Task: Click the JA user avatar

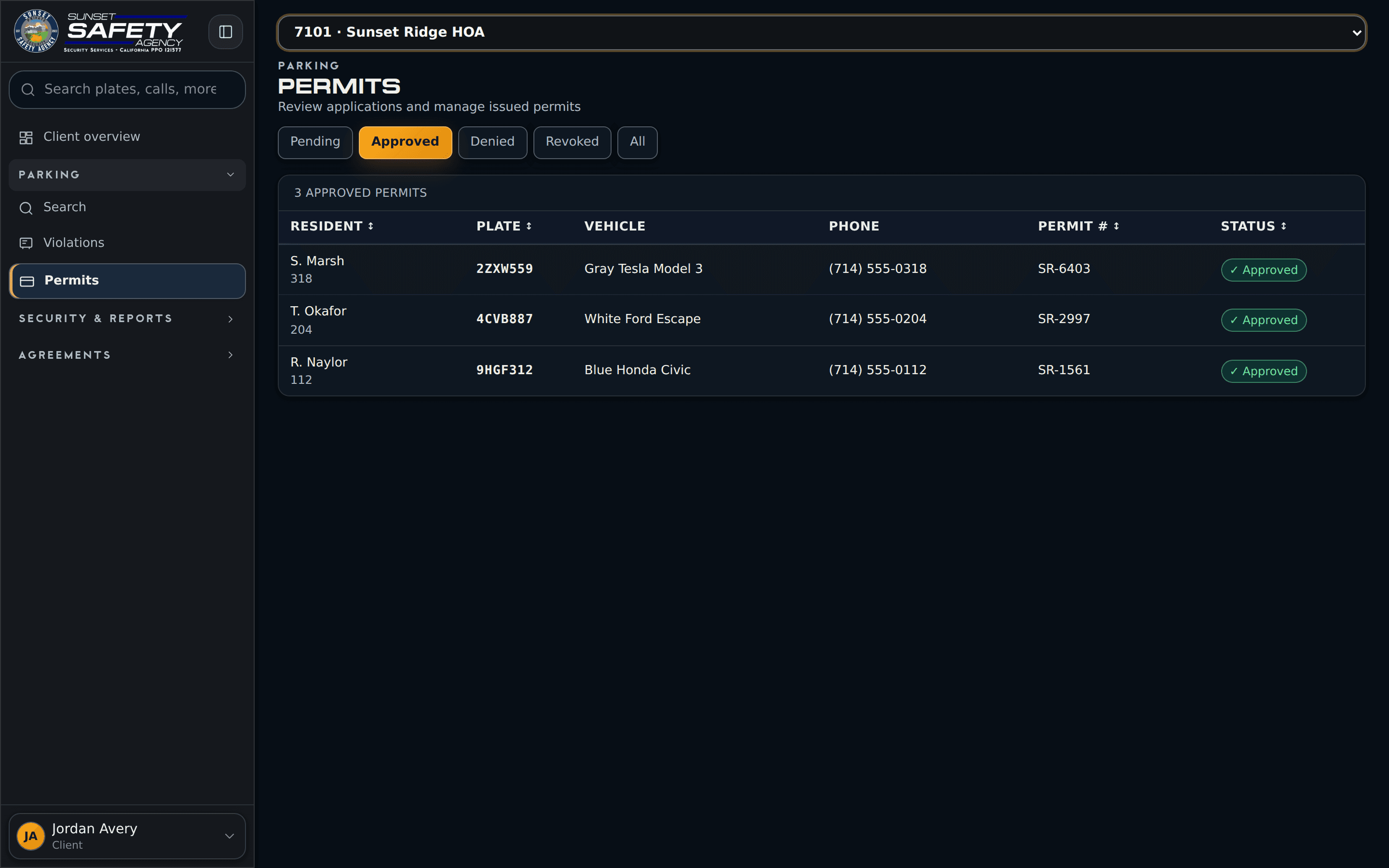Action: tap(31, 836)
